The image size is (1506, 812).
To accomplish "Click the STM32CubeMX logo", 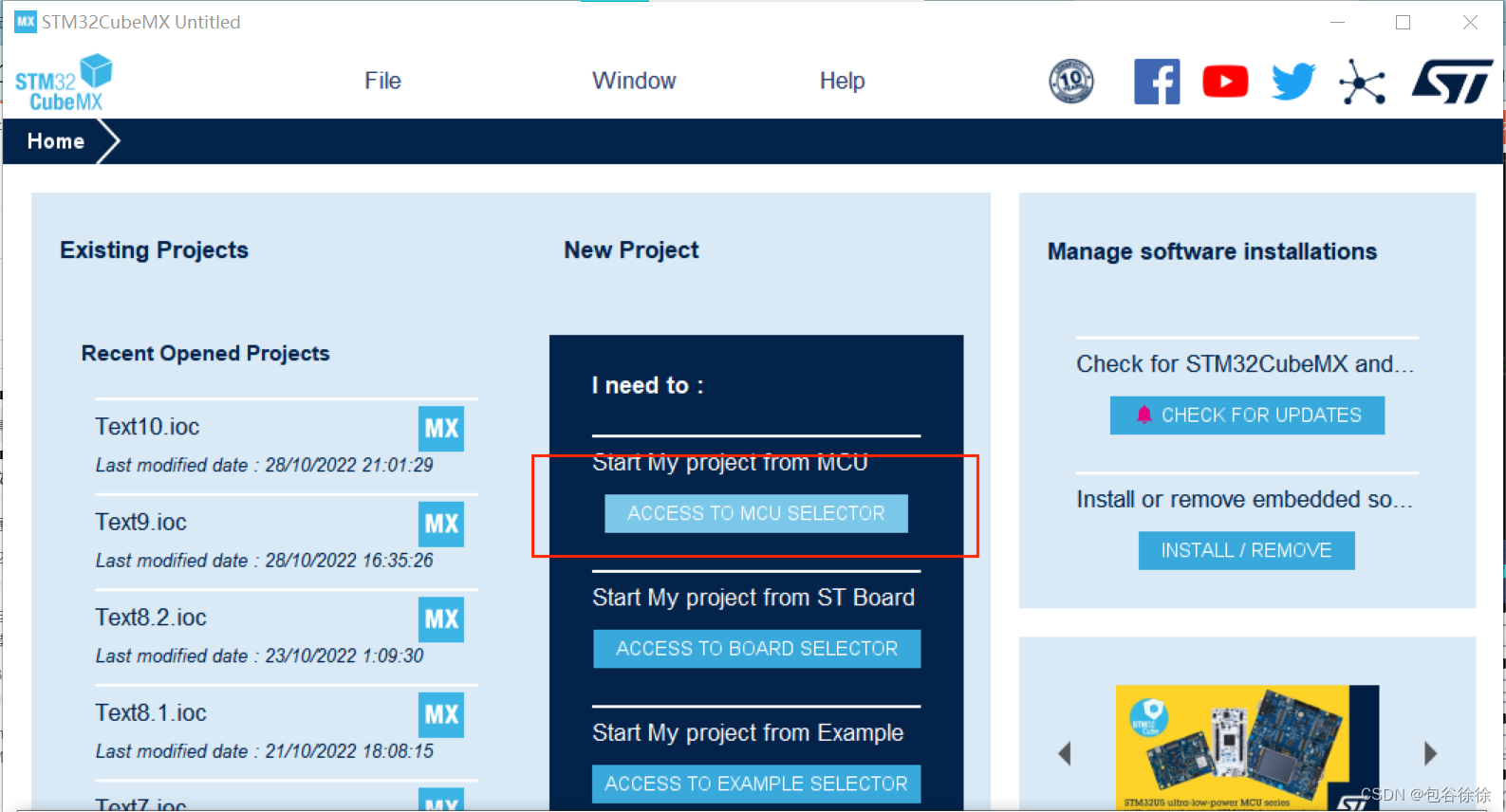I will pyautogui.click(x=64, y=83).
